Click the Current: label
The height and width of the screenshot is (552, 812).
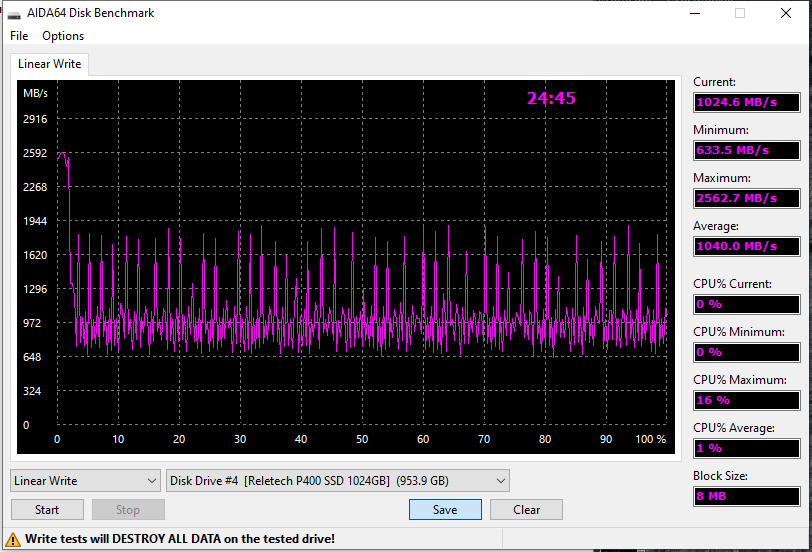714,82
